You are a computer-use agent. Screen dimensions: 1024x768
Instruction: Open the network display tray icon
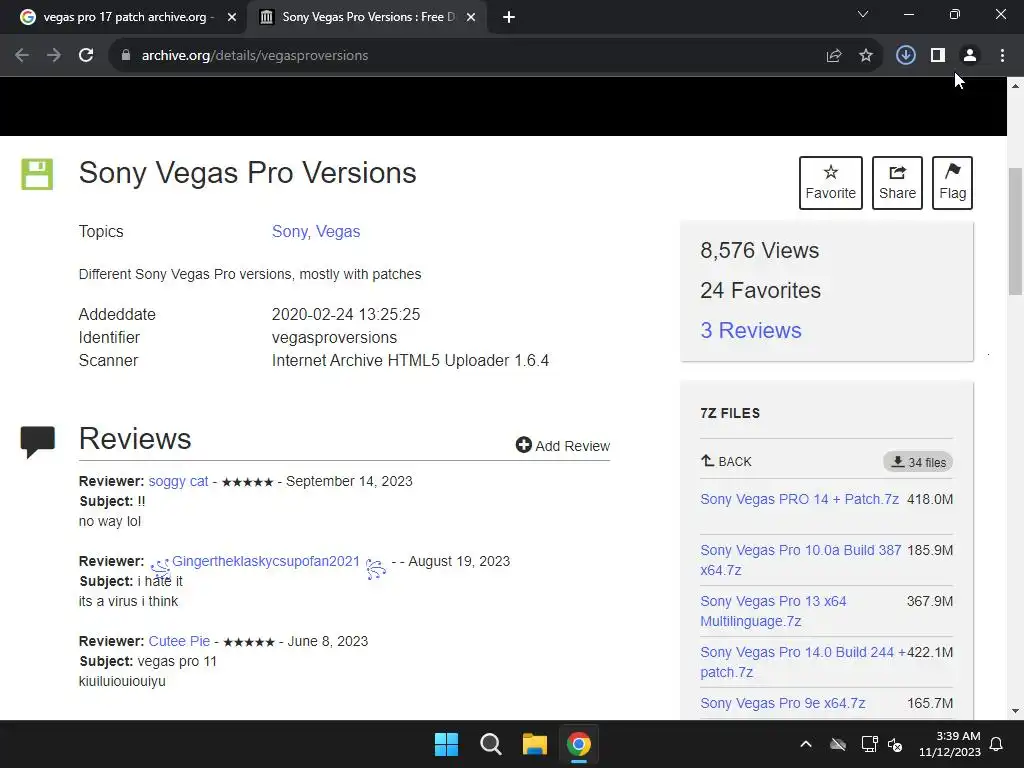[869, 744]
